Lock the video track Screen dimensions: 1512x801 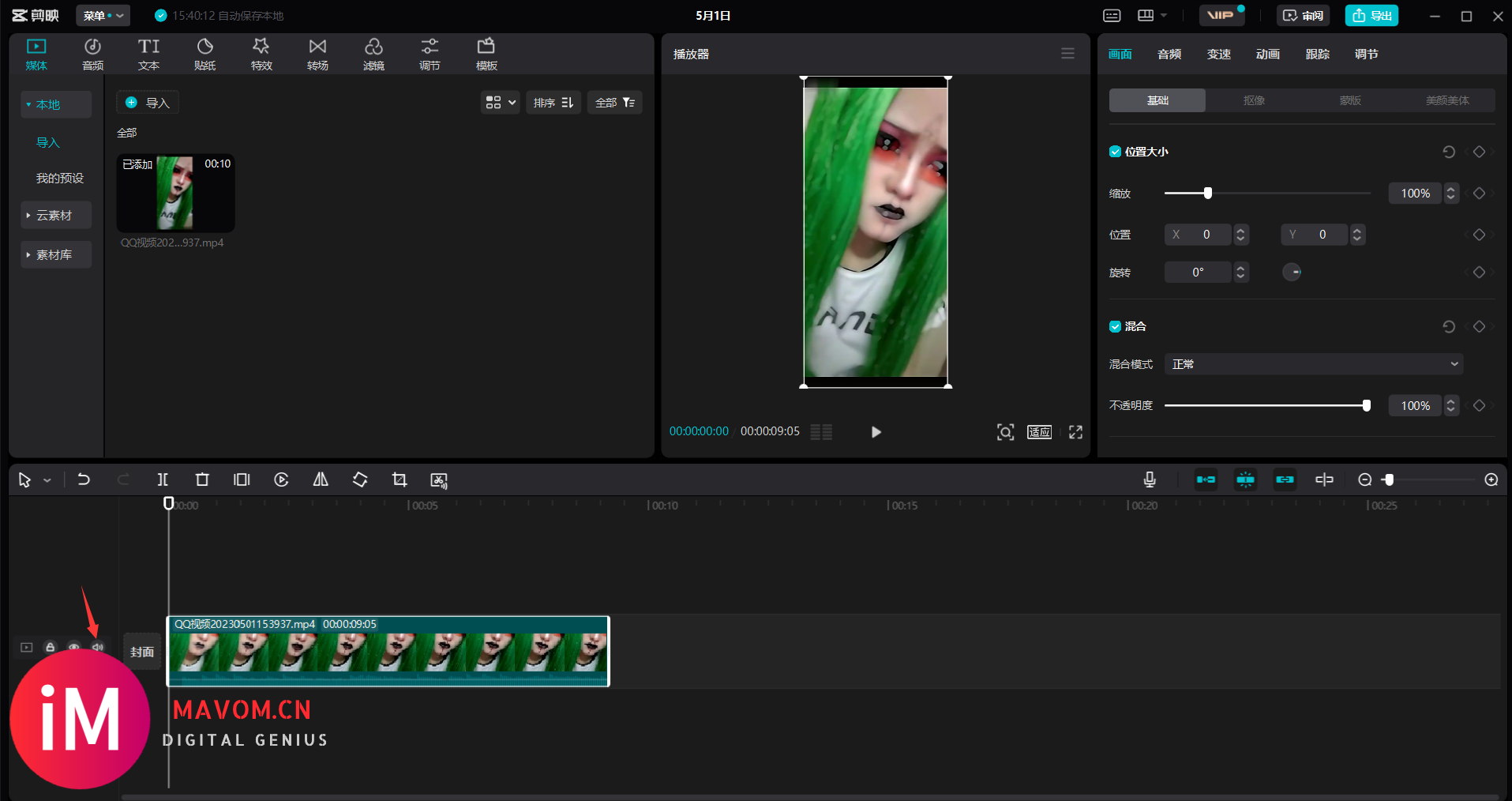click(51, 647)
